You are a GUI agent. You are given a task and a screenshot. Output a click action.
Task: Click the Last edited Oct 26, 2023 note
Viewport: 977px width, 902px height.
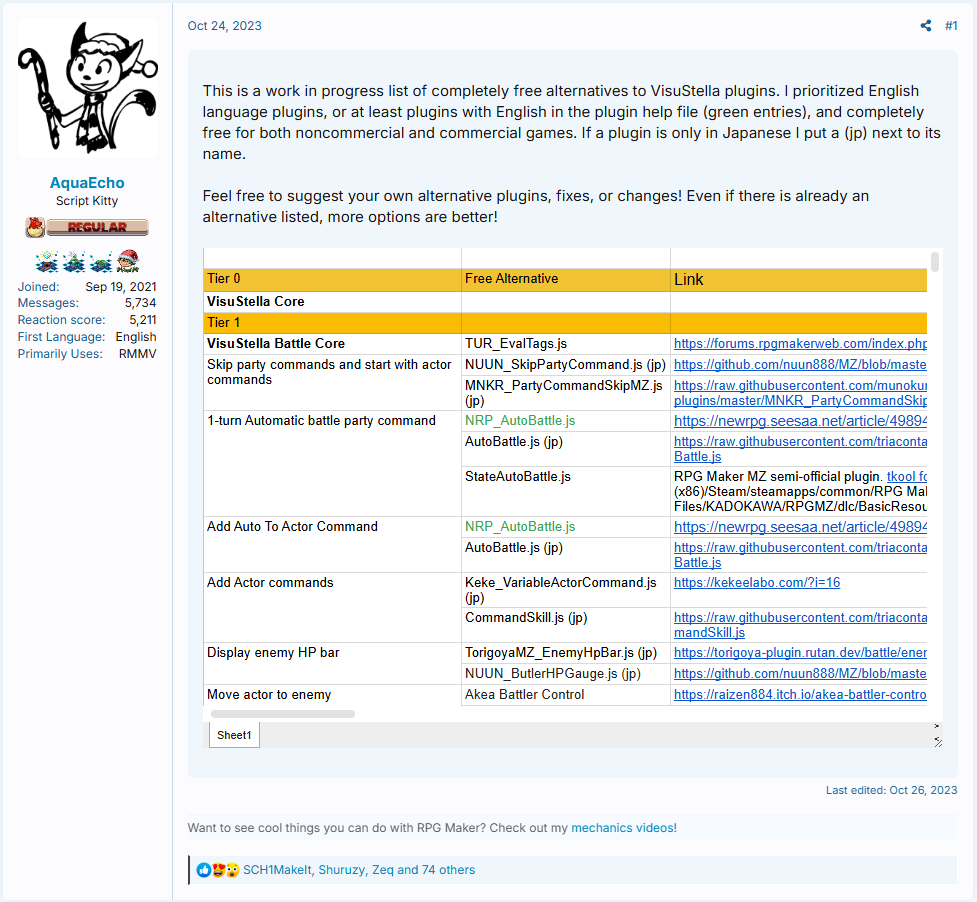[891, 790]
